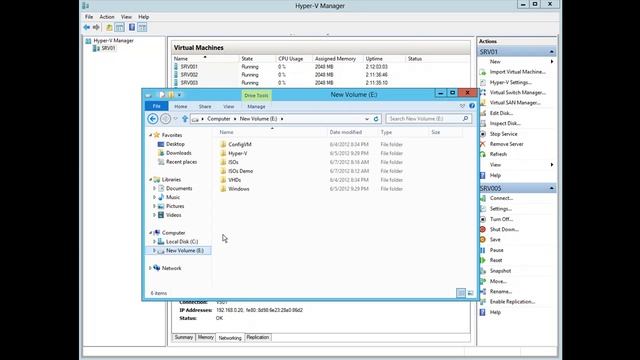Image resolution: width=640 pixels, height=360 pixels.
Task: Click the Save orange icon for SRV005
Action: [x=483, y=240]
